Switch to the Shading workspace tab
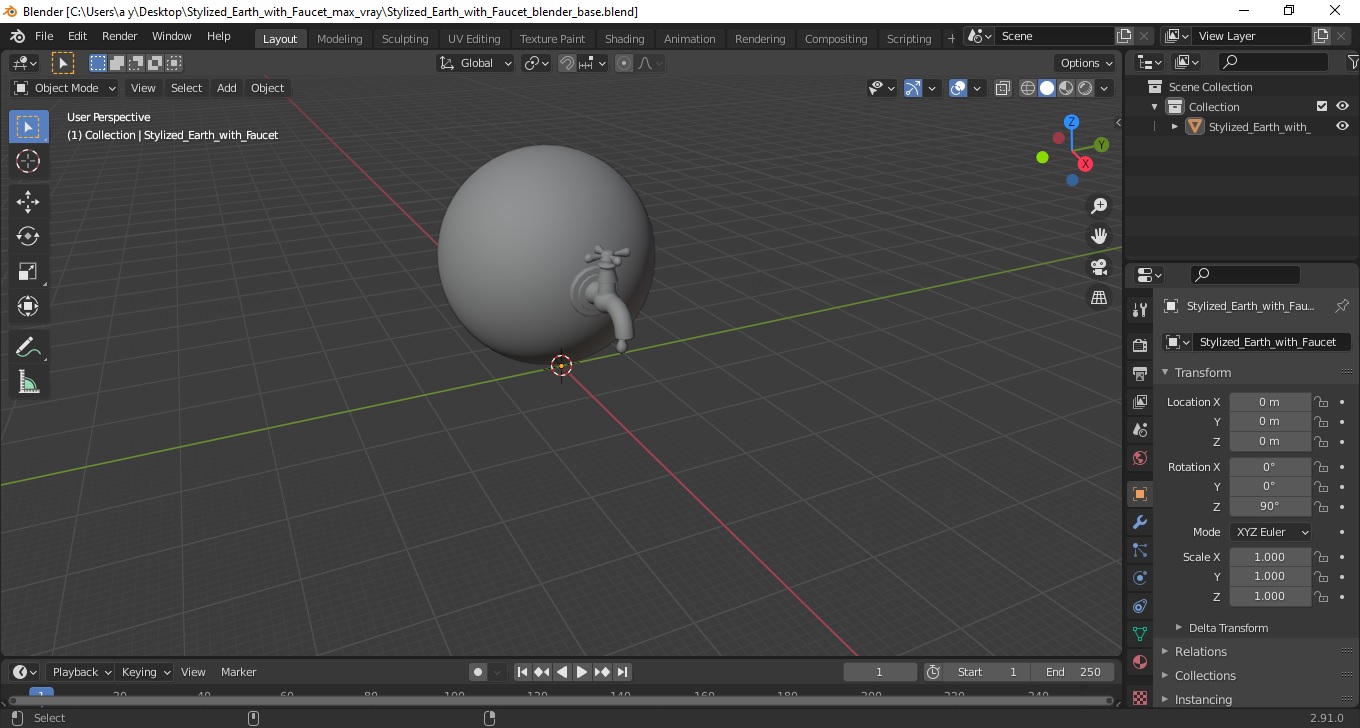1360x728 pixels. (x=624, y=38)
